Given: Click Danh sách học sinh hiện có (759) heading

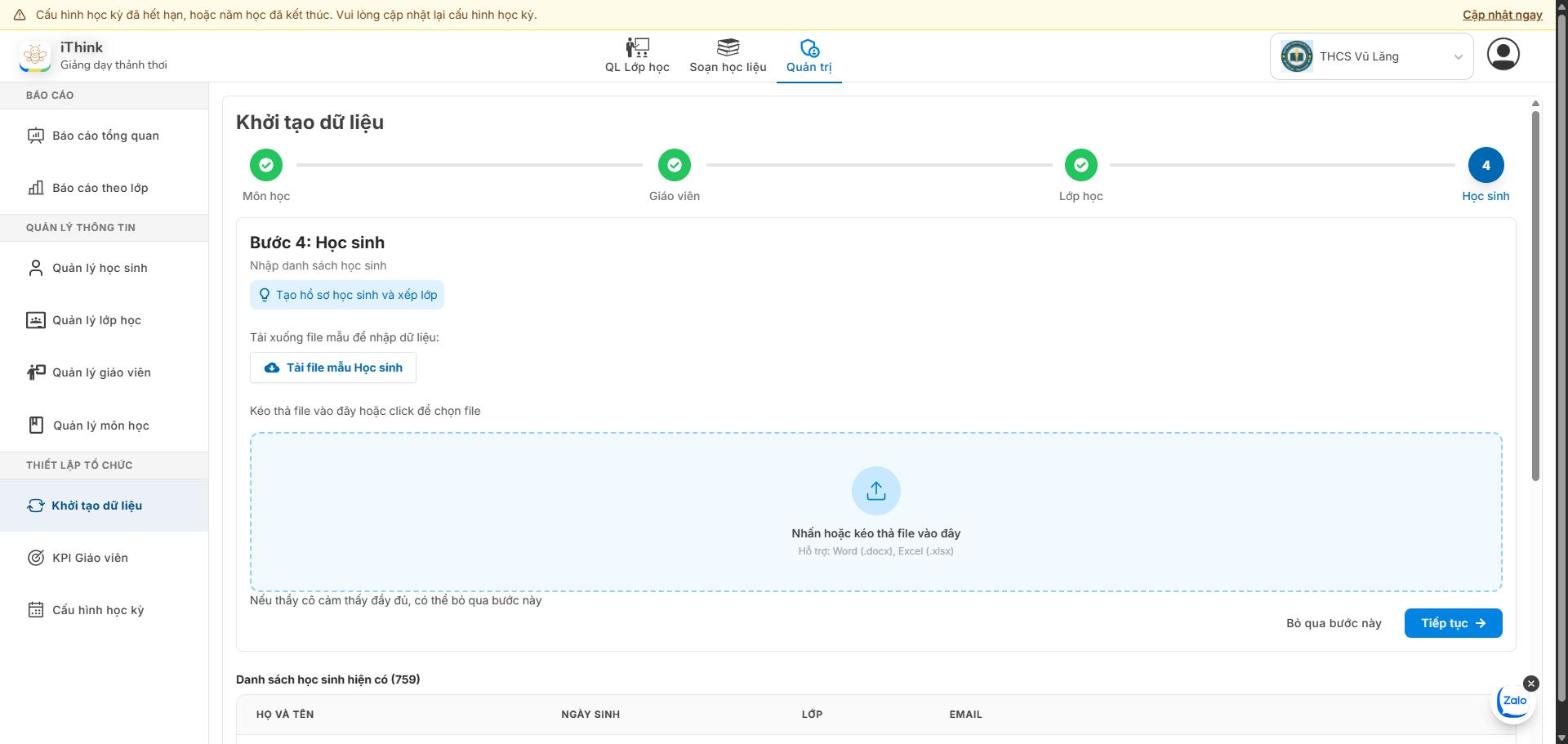Looking at the screenshot, I should 328,680.
